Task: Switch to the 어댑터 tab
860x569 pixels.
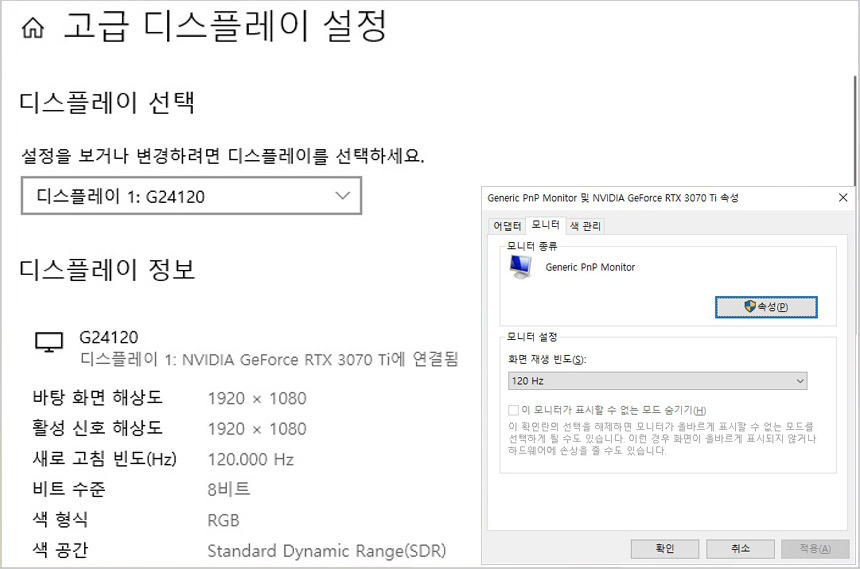Action: pos(507,226)
